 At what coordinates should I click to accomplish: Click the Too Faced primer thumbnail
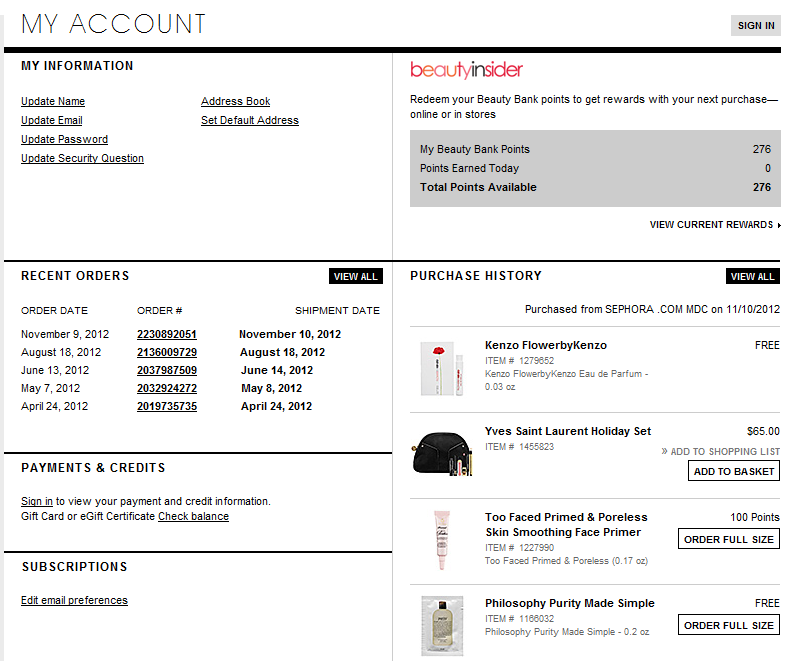point(441,540)
